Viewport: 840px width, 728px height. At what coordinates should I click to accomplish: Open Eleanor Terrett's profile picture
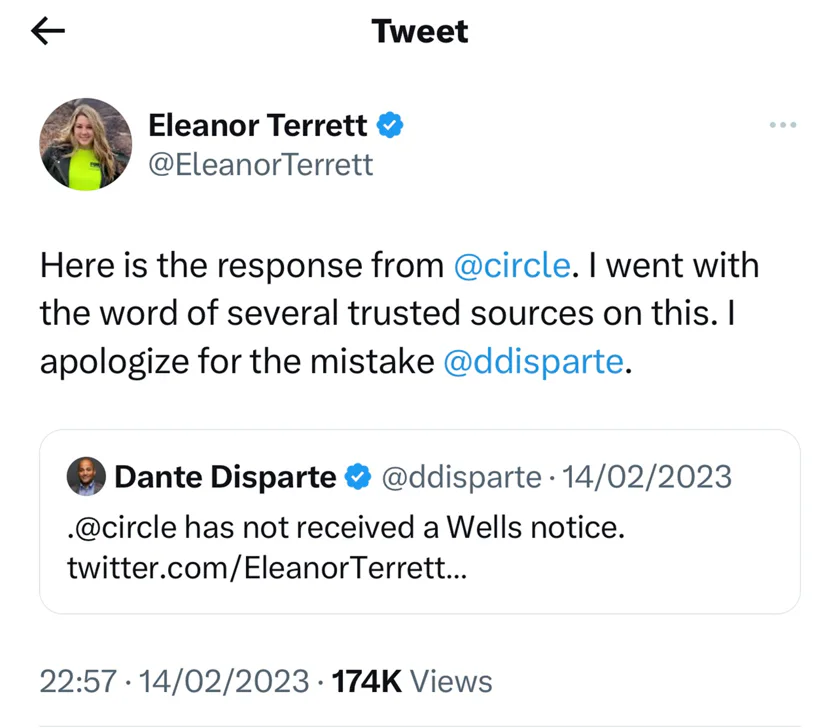[x=86, y=144]
